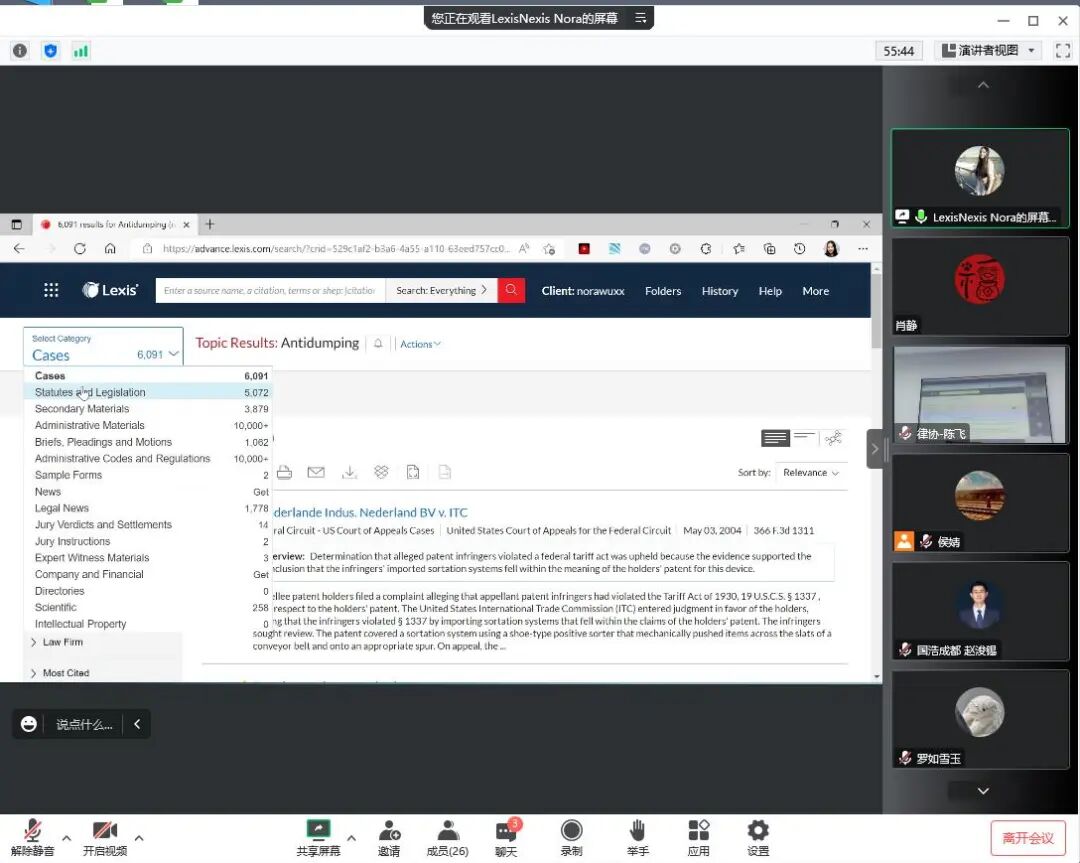This screenshot has height=863, width=1080.
Task: Enter full screen mode icon
Action: (1063, 50)
